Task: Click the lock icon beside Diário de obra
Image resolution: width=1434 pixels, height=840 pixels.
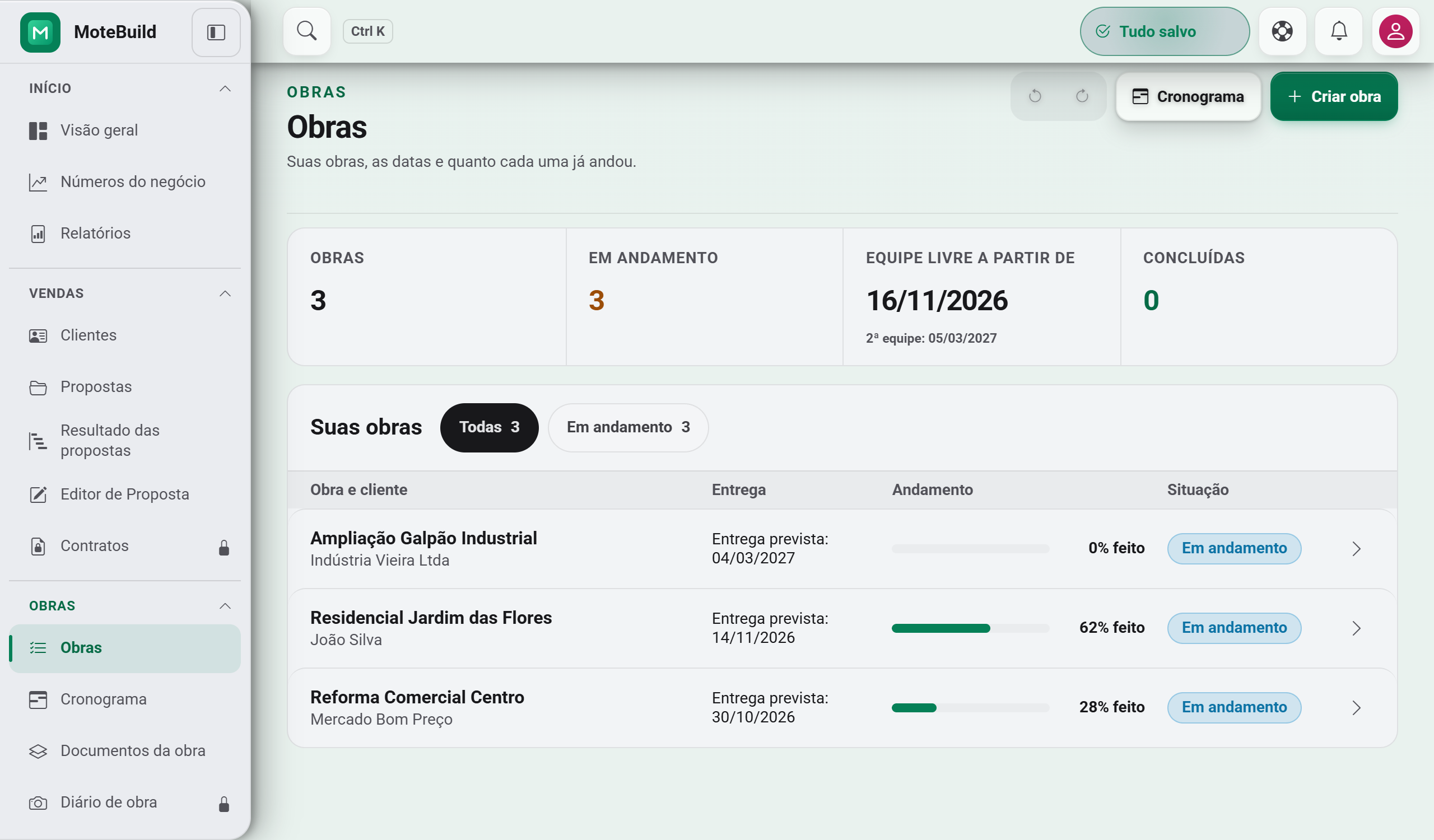Action: (x=224, y=804)
